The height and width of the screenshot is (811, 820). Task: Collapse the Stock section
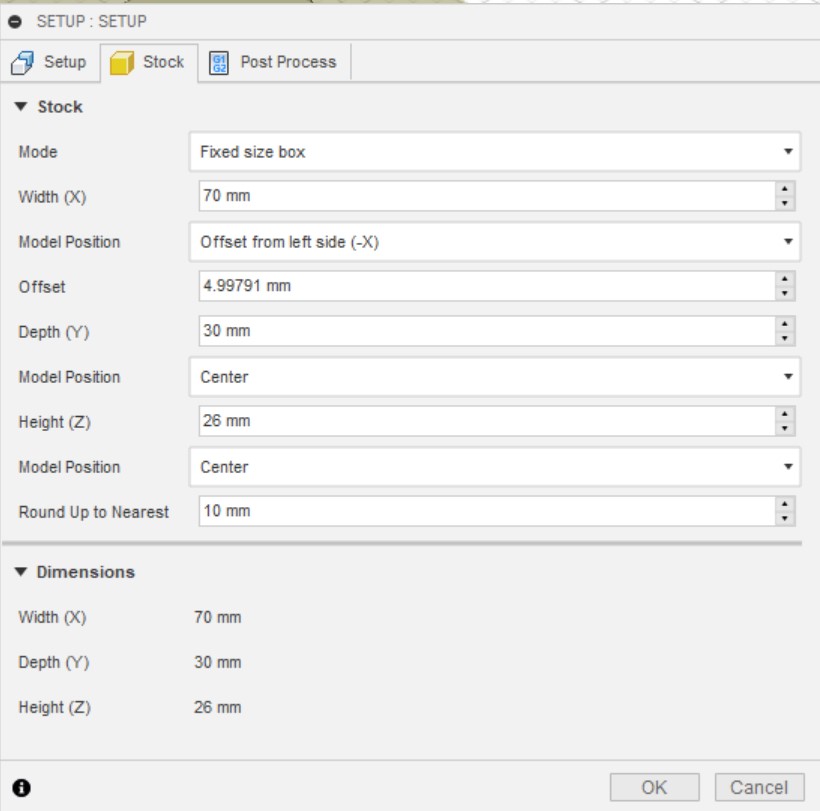click(22, 107)
